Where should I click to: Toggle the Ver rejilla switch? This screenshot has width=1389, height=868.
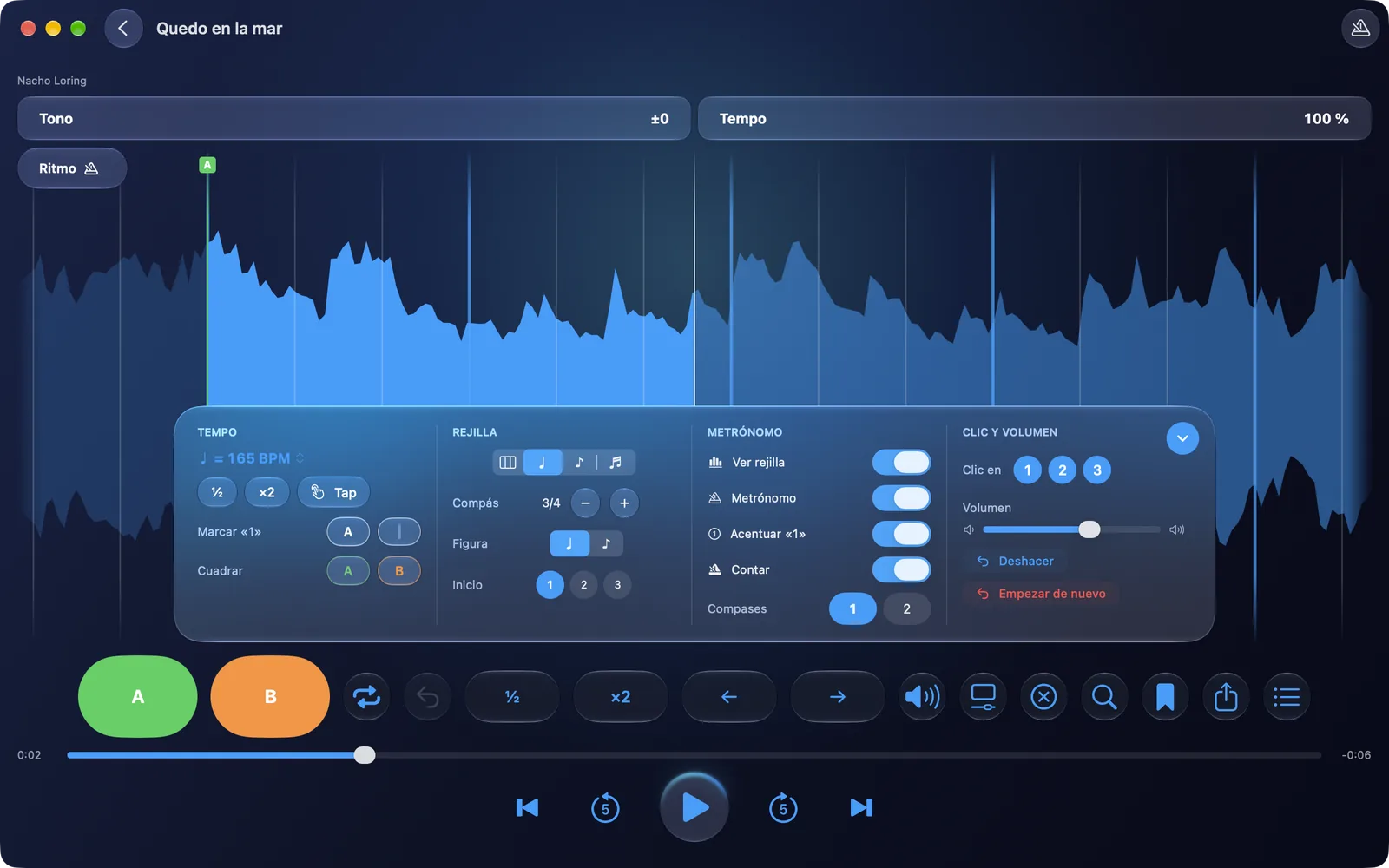tap(901, 463)
